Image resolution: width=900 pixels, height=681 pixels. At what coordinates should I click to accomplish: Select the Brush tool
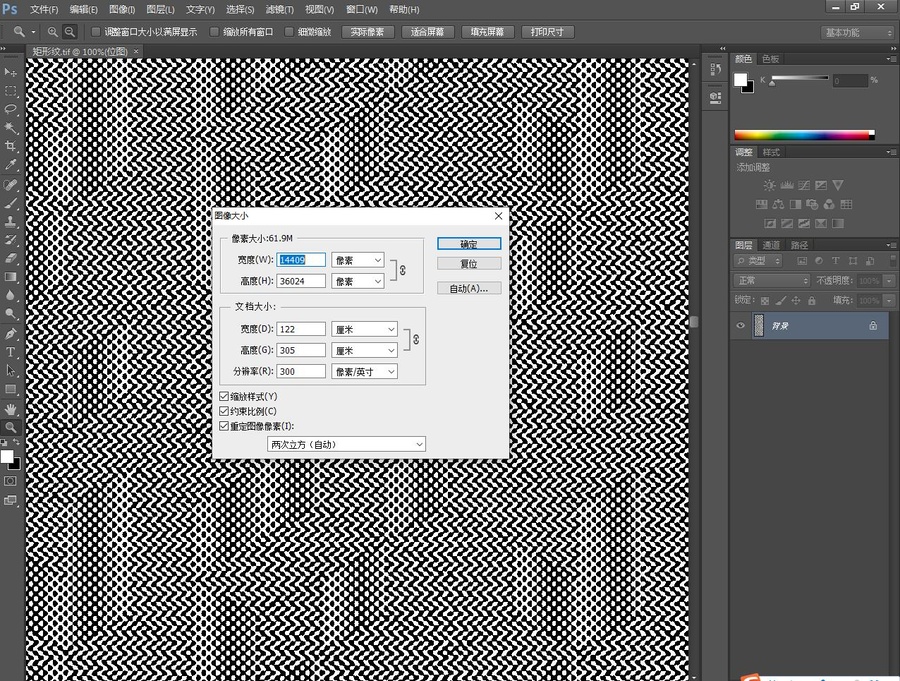(10, 203)
